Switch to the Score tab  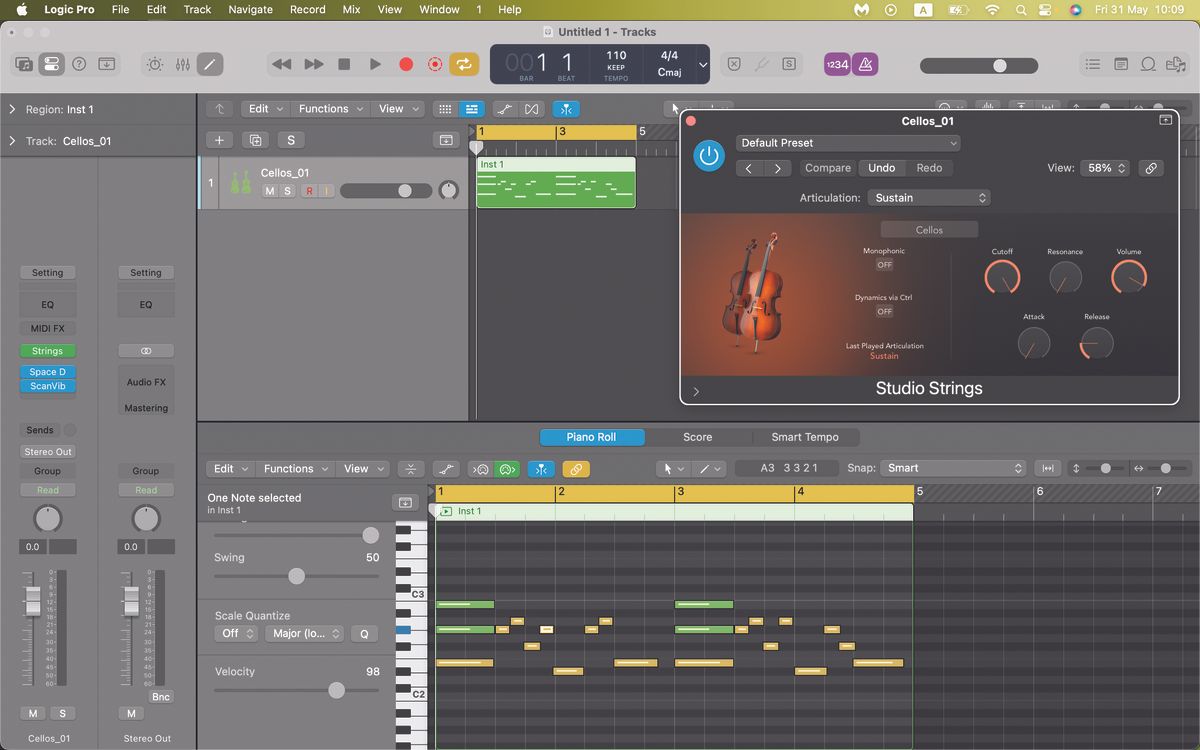pyautogui.click(x=699, y=437)
